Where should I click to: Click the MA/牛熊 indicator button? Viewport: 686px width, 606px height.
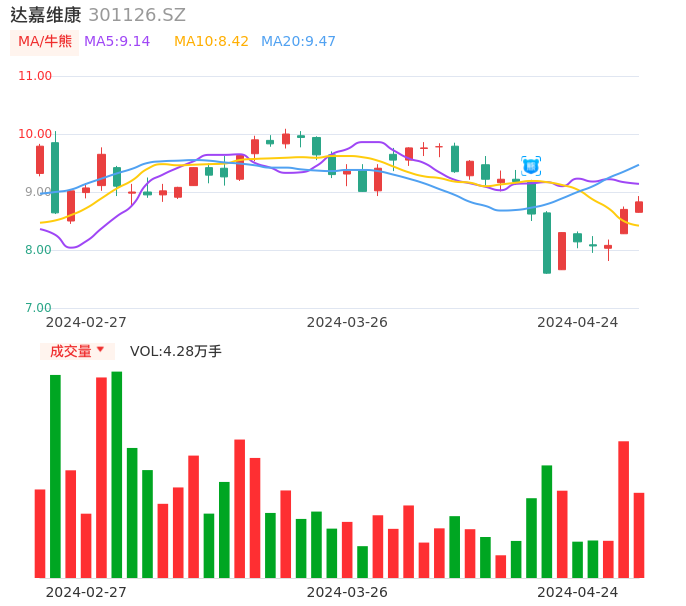pyautogui.click(x=45, y=42)
